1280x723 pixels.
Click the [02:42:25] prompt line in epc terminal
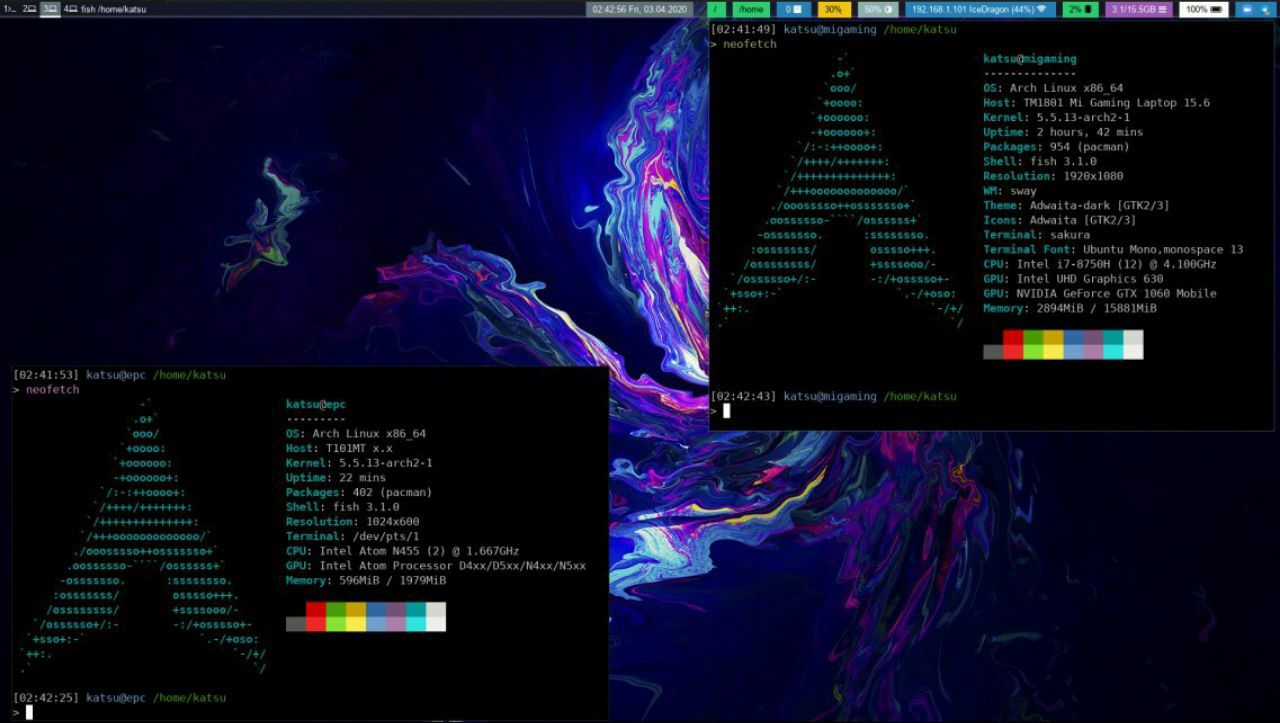tap(120, 698)
